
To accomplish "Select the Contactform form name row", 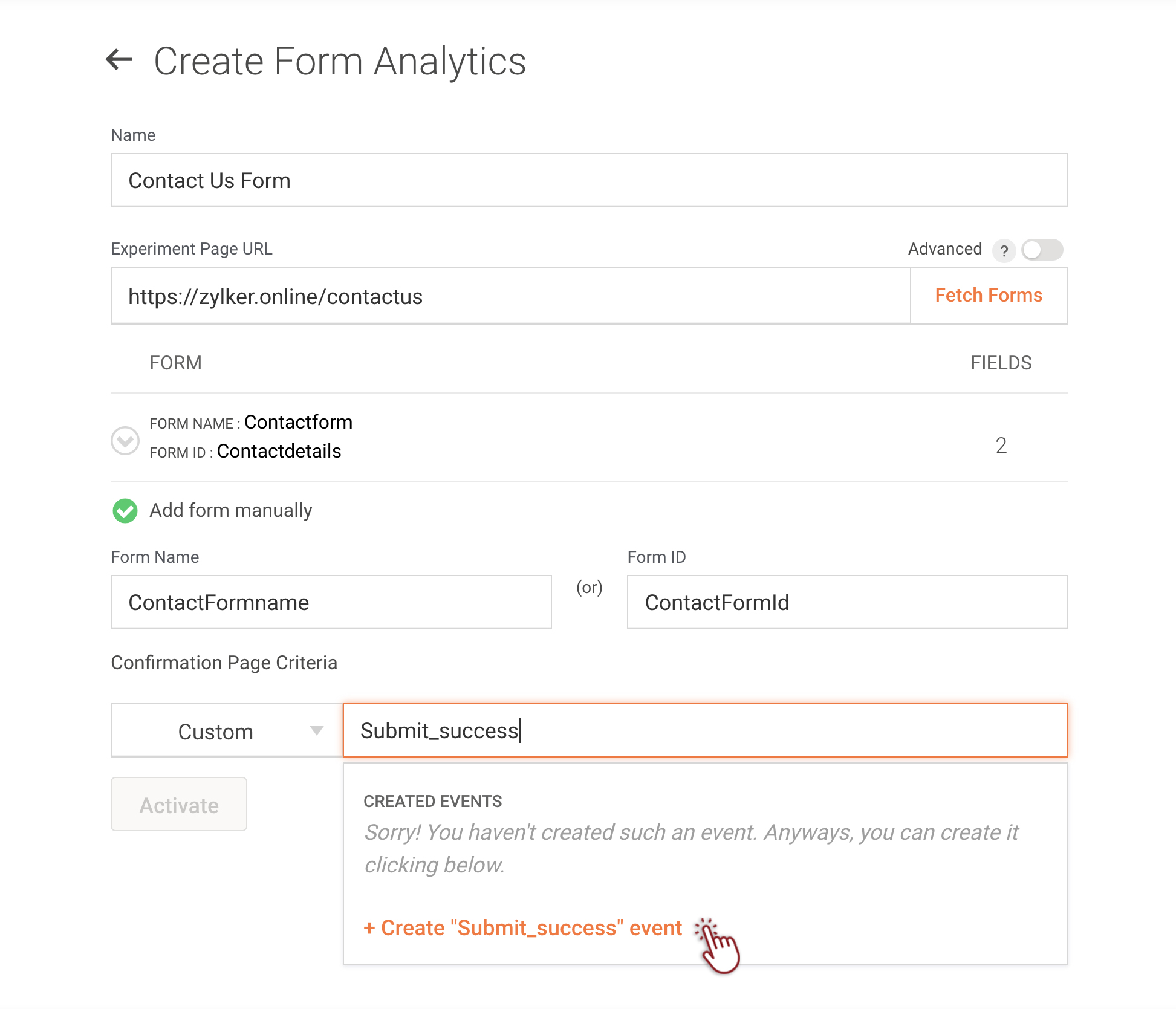I will pos(298,423).
